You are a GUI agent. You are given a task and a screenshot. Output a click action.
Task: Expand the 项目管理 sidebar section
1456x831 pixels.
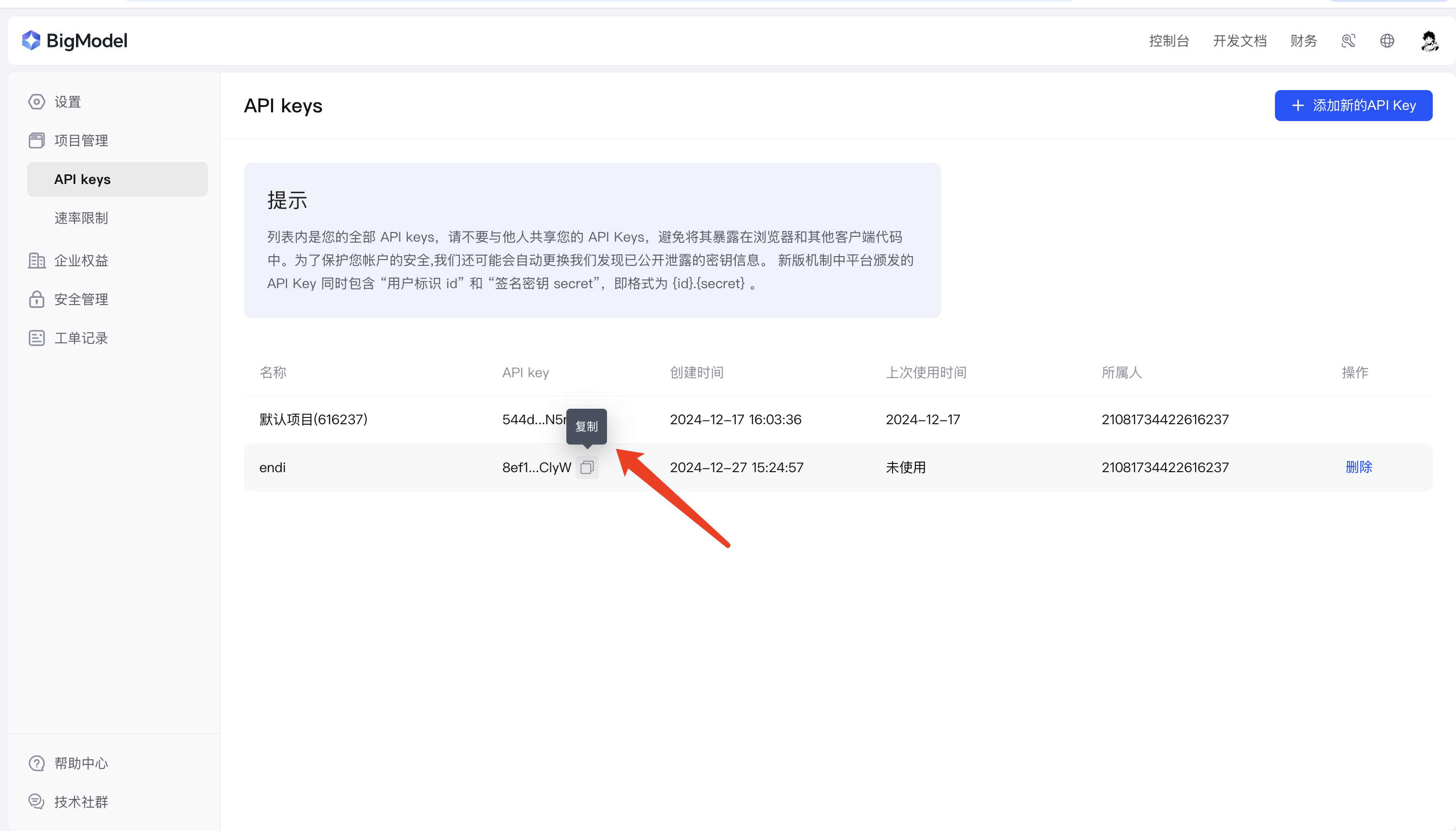click(80, 140)
